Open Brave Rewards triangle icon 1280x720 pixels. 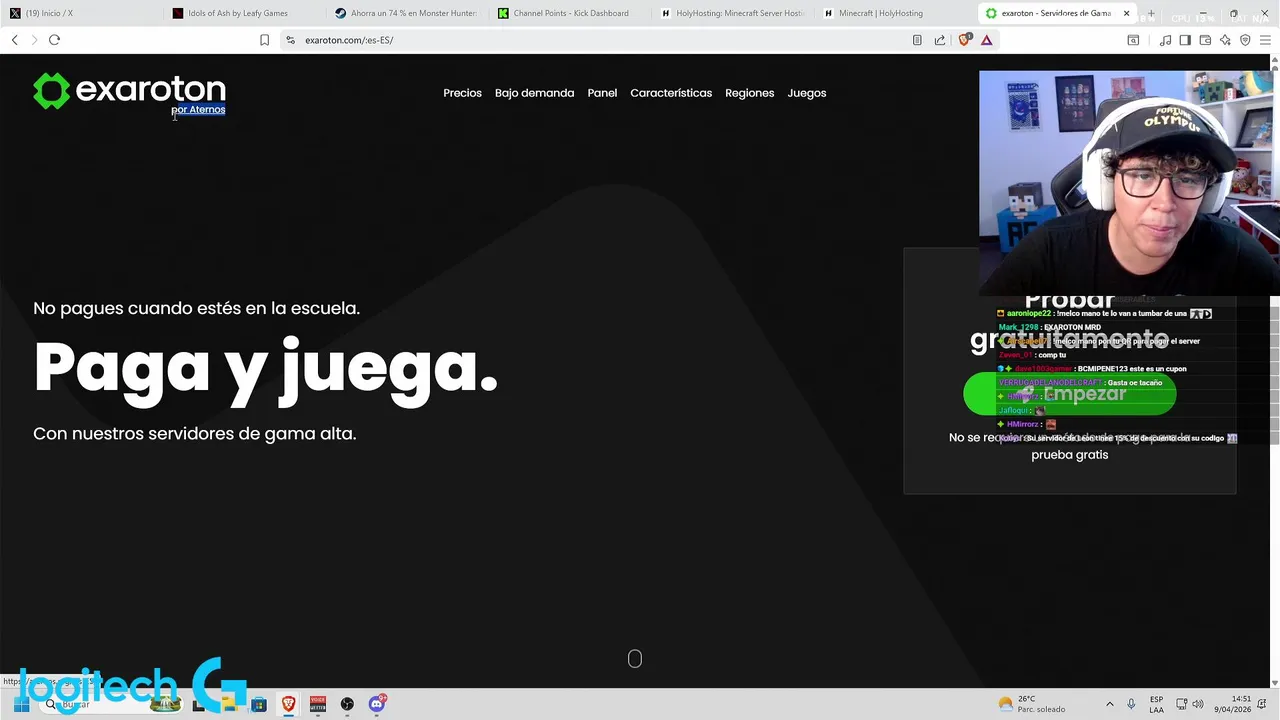pos(986,40)
